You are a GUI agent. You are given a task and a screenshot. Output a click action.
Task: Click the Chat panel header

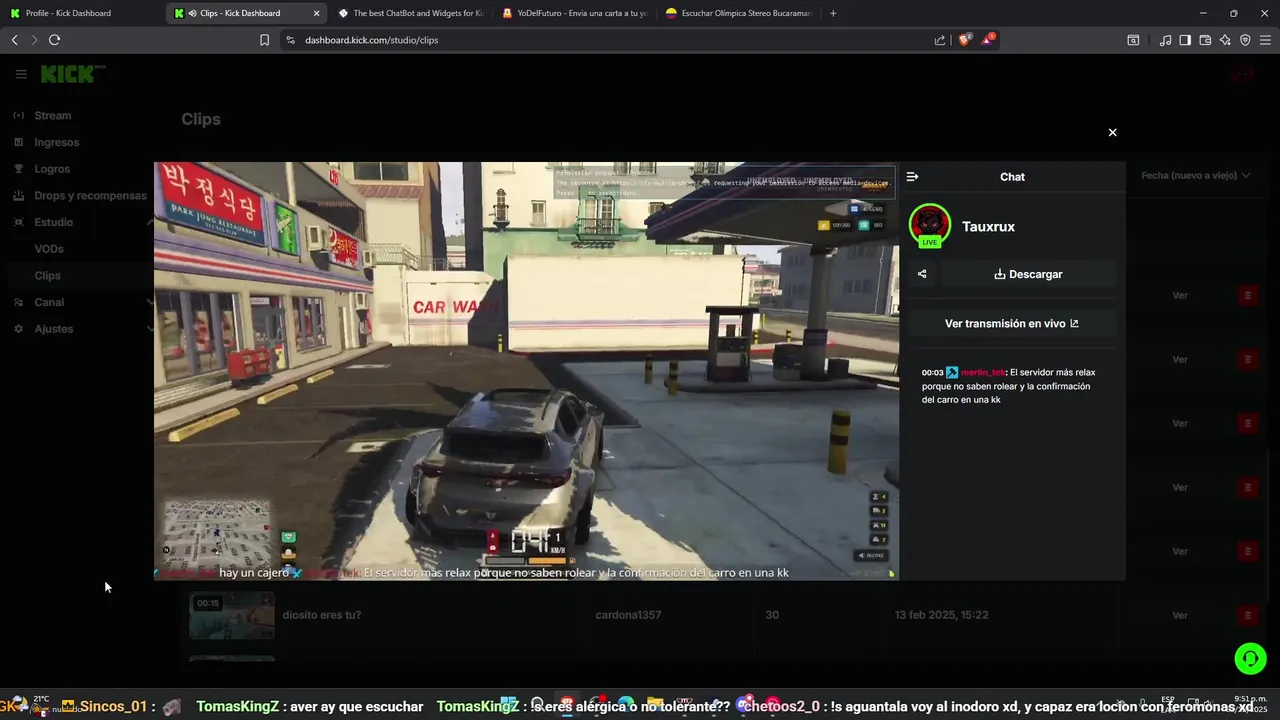1012,177
